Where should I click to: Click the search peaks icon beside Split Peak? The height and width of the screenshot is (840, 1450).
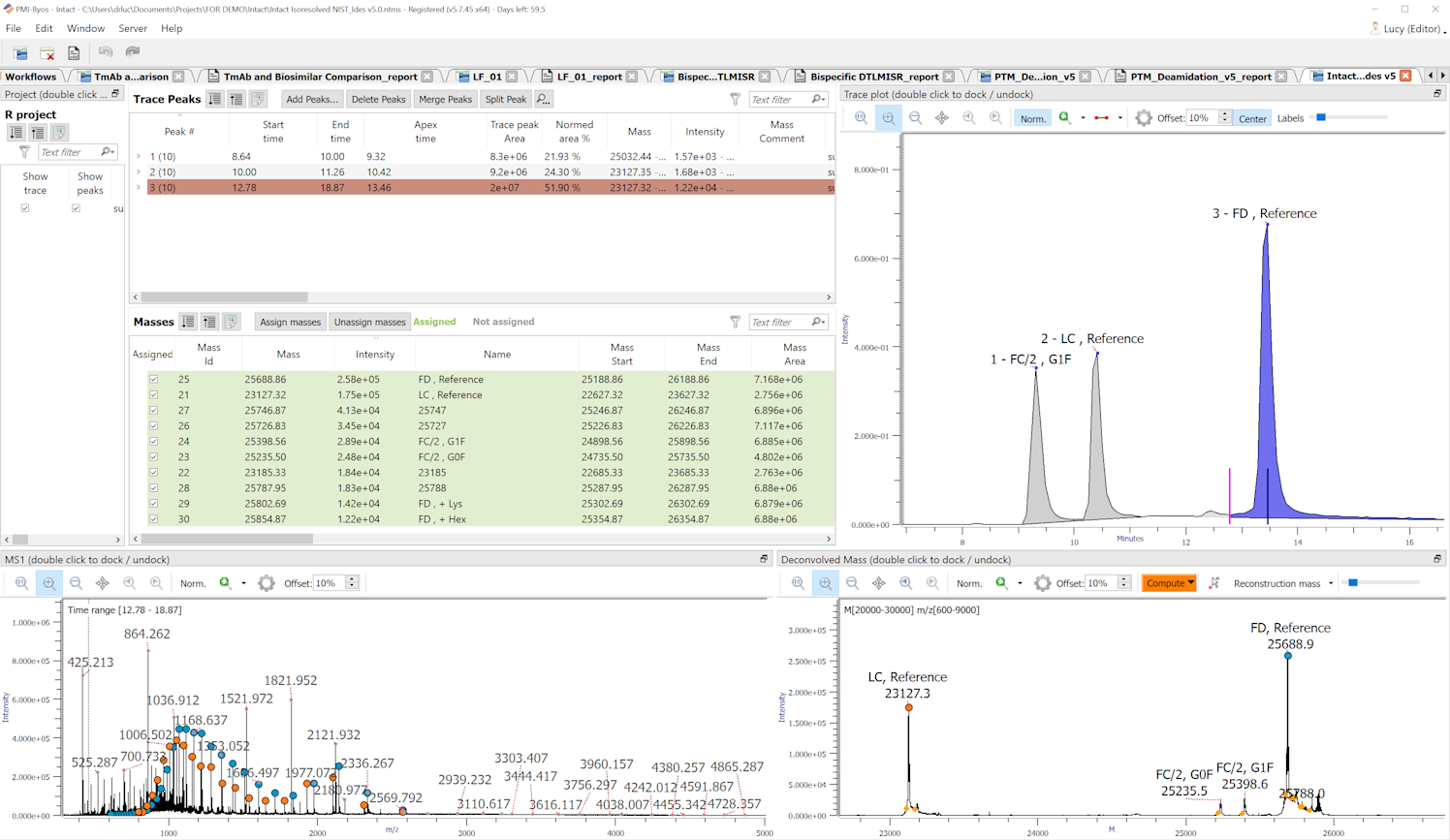click(544, 99)
